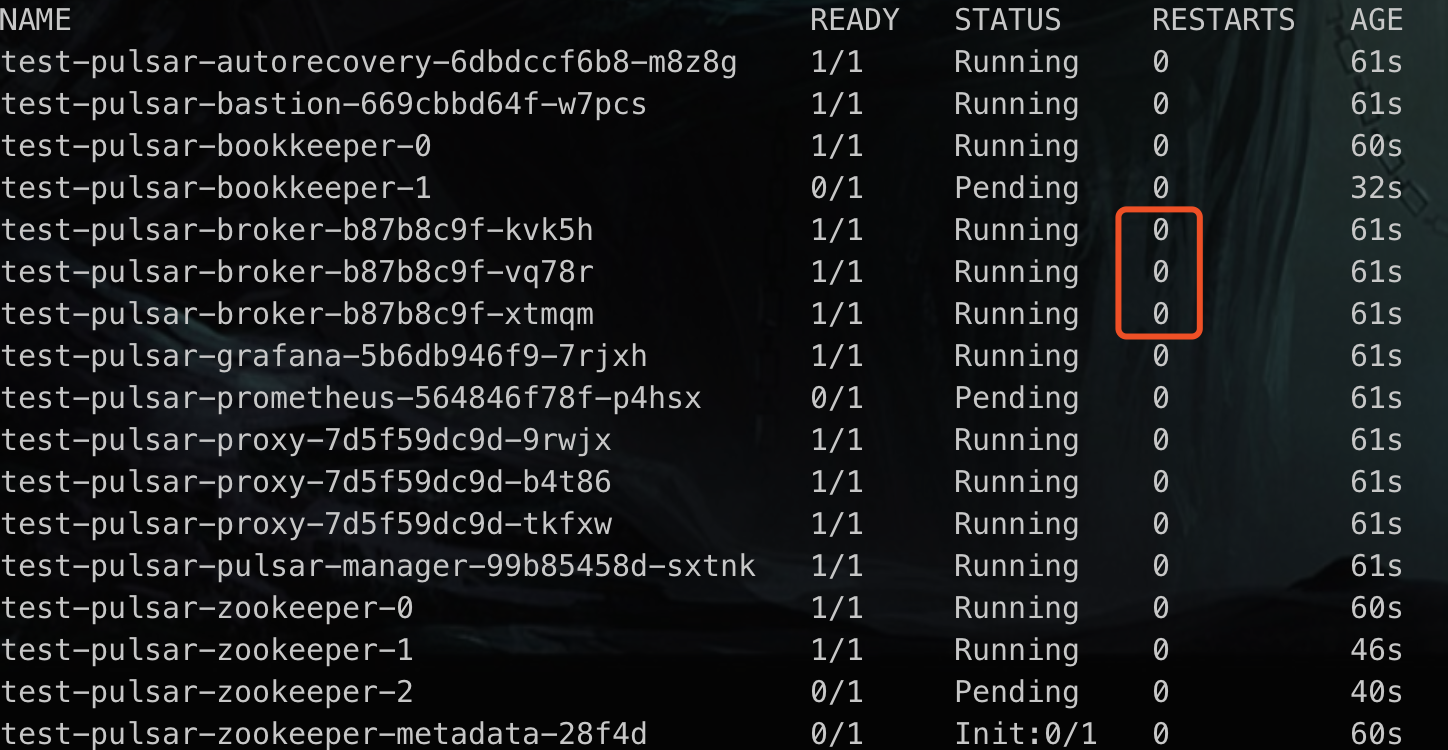Click 1/1 ready value of zookeeper-0 row
Screen dimensions: 1448x750
[836, 609]
